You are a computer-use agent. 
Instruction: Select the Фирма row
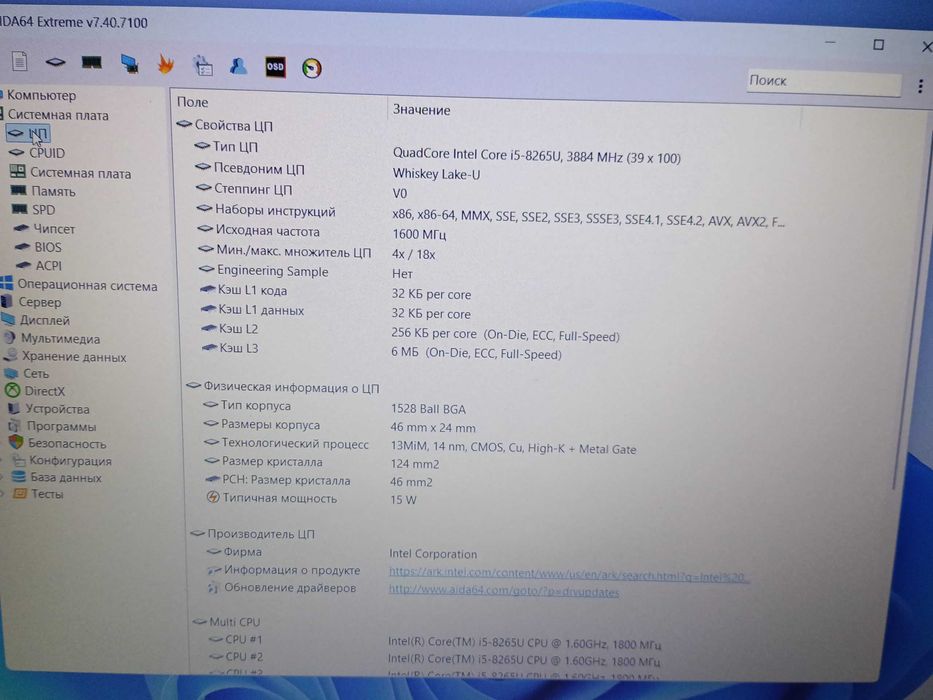tap(342, 552)
